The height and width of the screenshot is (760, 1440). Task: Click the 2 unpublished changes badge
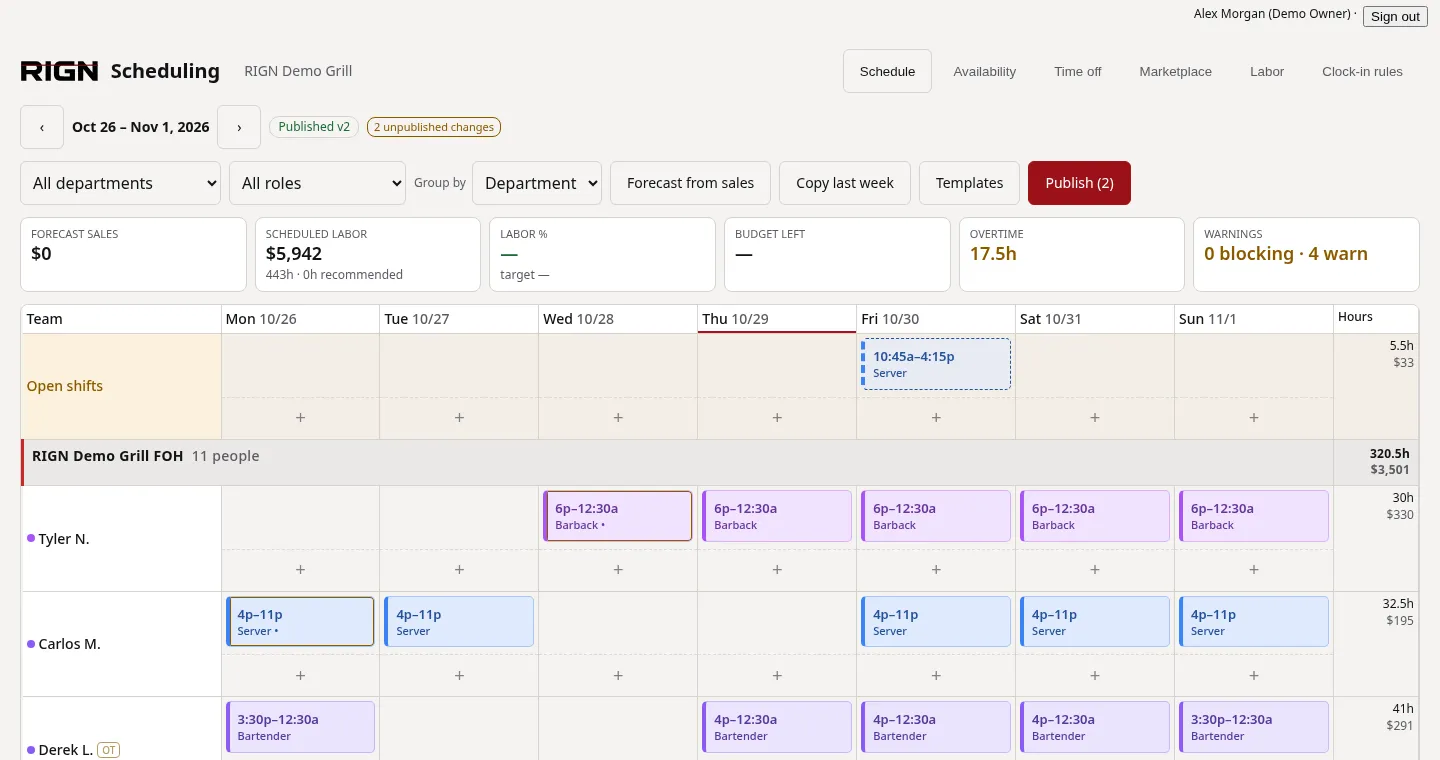(x=434, y=127)
